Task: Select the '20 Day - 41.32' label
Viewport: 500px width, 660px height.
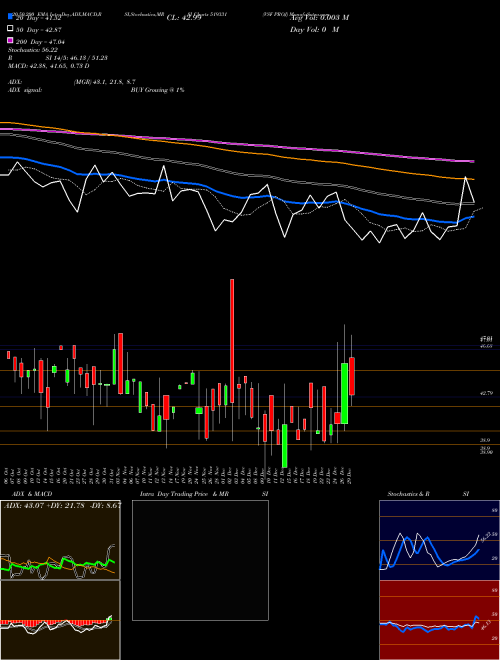Action: [x=39, y=18]
